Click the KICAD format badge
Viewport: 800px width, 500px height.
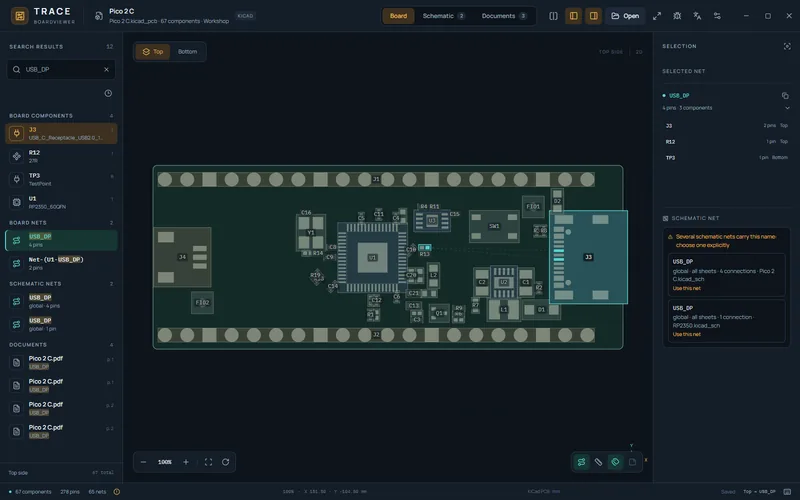pyautogui.click(x=245, y=16)
